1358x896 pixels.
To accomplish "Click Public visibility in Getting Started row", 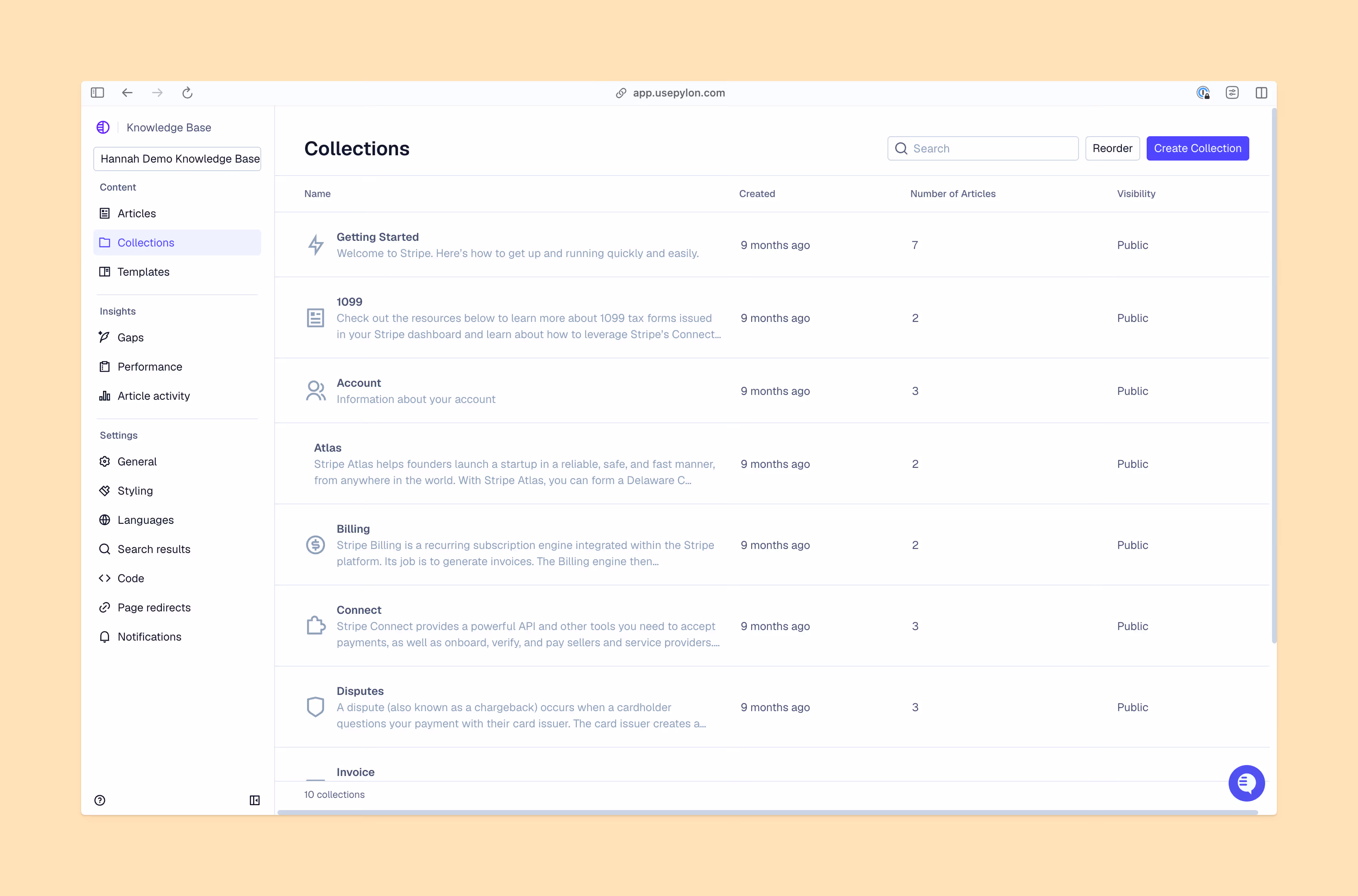I will click(x=1132, y=245).
